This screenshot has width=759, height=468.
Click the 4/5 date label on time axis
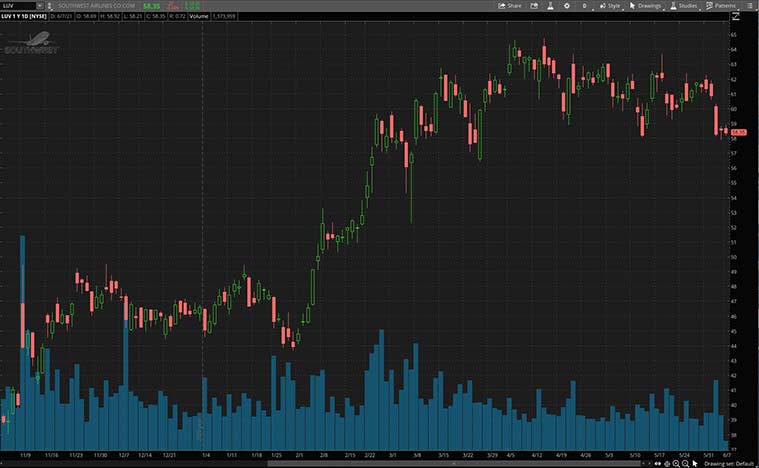(x=511, y=455)
